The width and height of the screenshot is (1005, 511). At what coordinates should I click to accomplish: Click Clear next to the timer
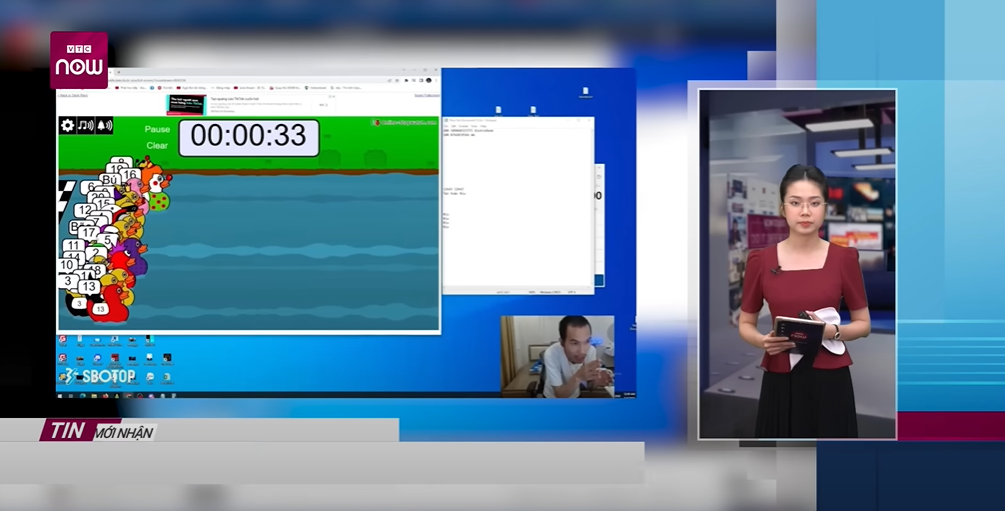[157, 146]
